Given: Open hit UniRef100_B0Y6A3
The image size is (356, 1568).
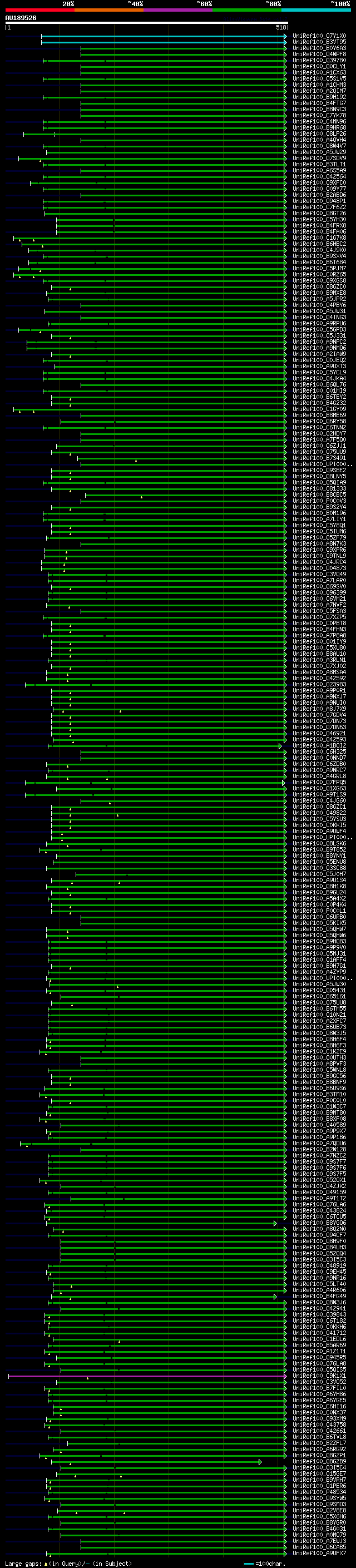Looking at the screenshot, I should tap(319, 48).
